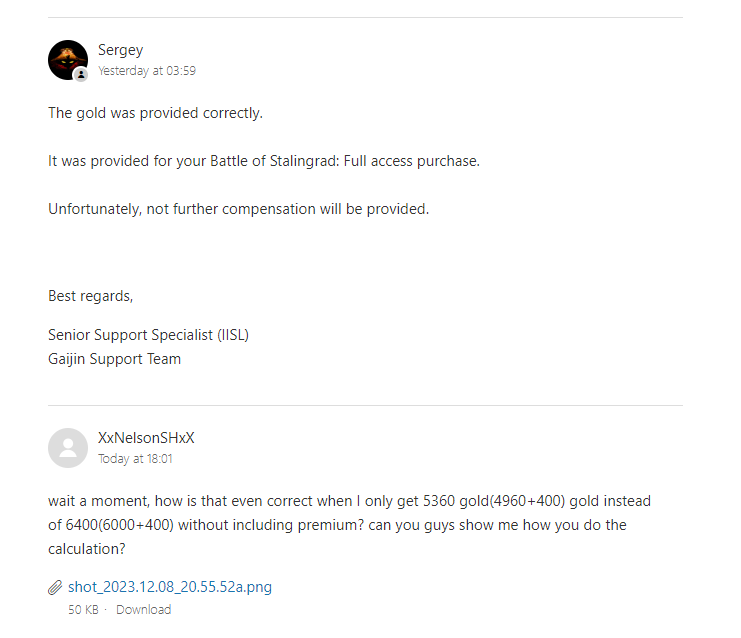This screenshot has width=741, height=638.
Task: Download the attached screenshot file
Action: point(143,609)
